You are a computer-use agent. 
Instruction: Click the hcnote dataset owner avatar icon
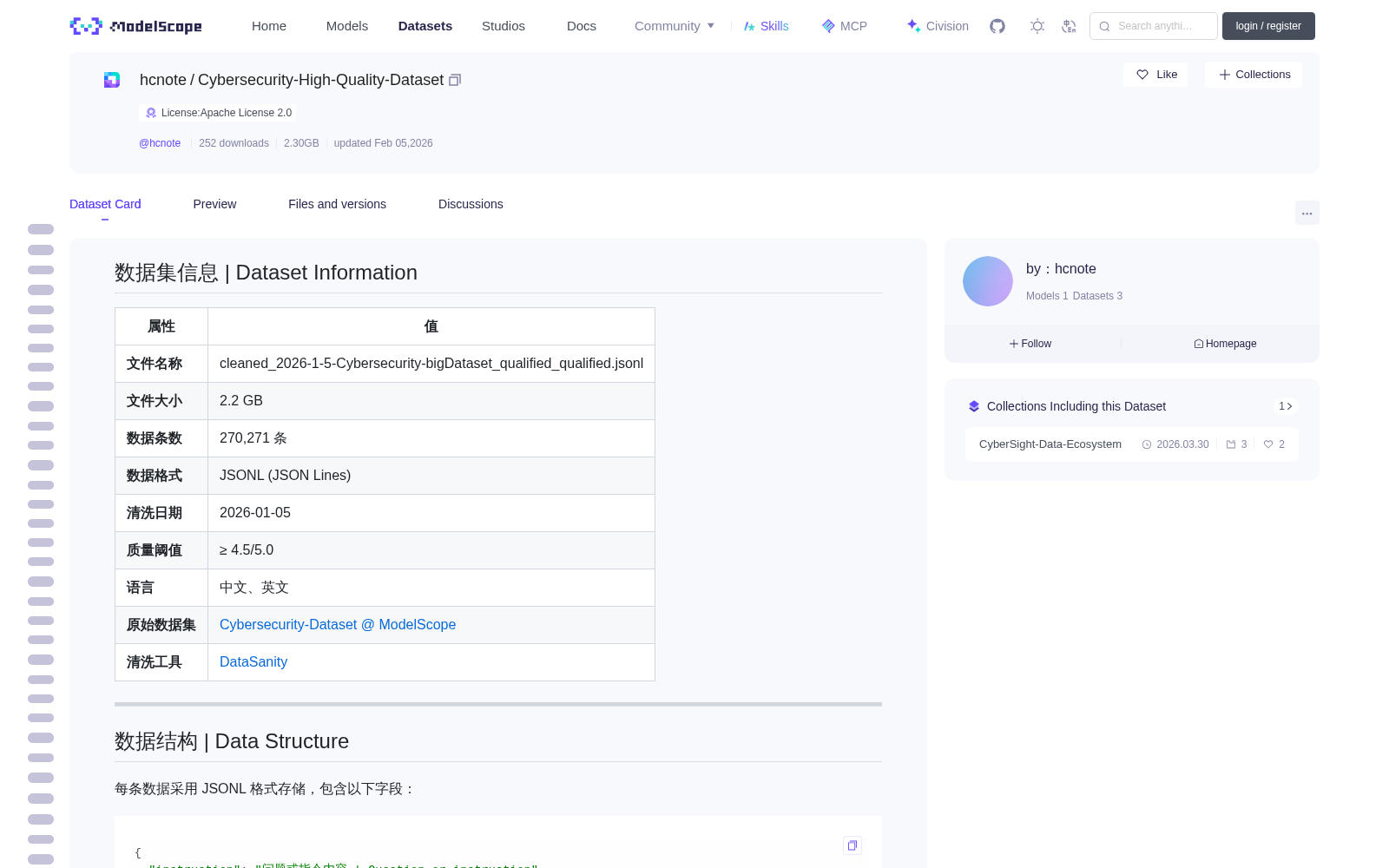[112, 80]
